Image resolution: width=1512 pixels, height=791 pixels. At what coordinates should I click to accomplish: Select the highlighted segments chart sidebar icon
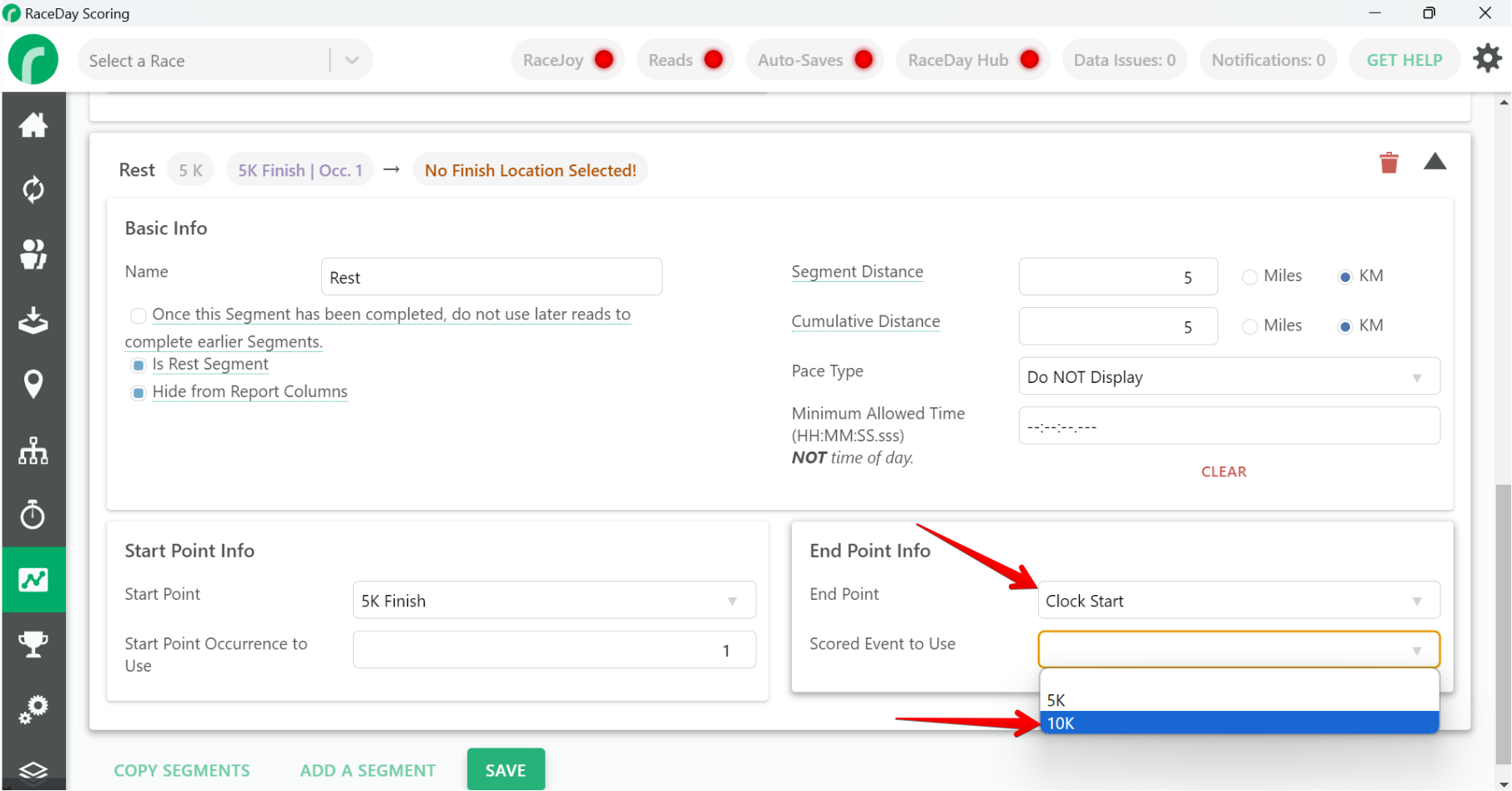point(33,580)
